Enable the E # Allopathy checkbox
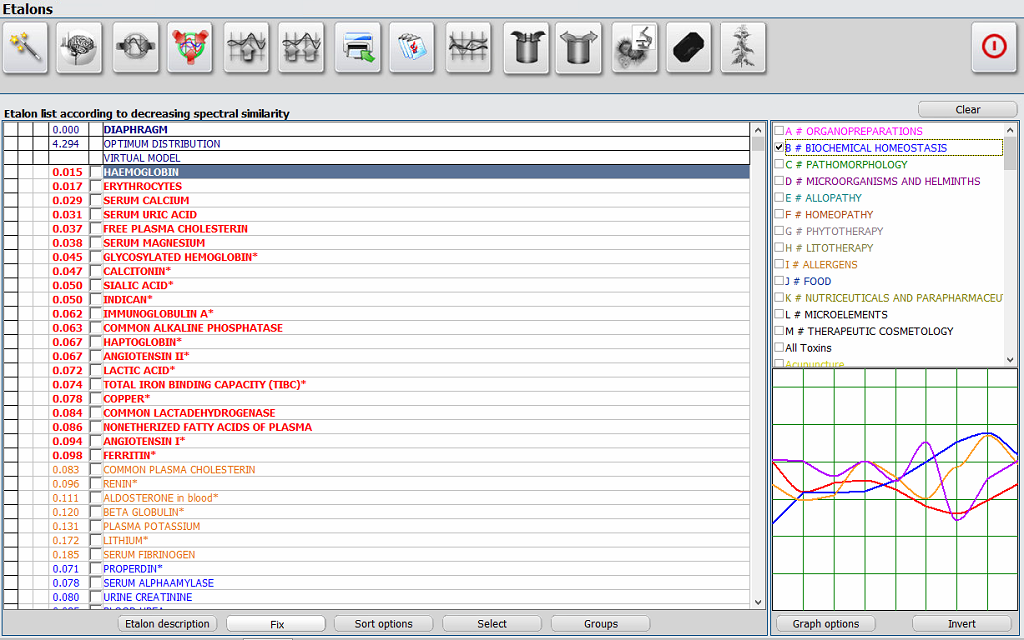The height and width of the screenshot is (640, 1024). (779, 198)
